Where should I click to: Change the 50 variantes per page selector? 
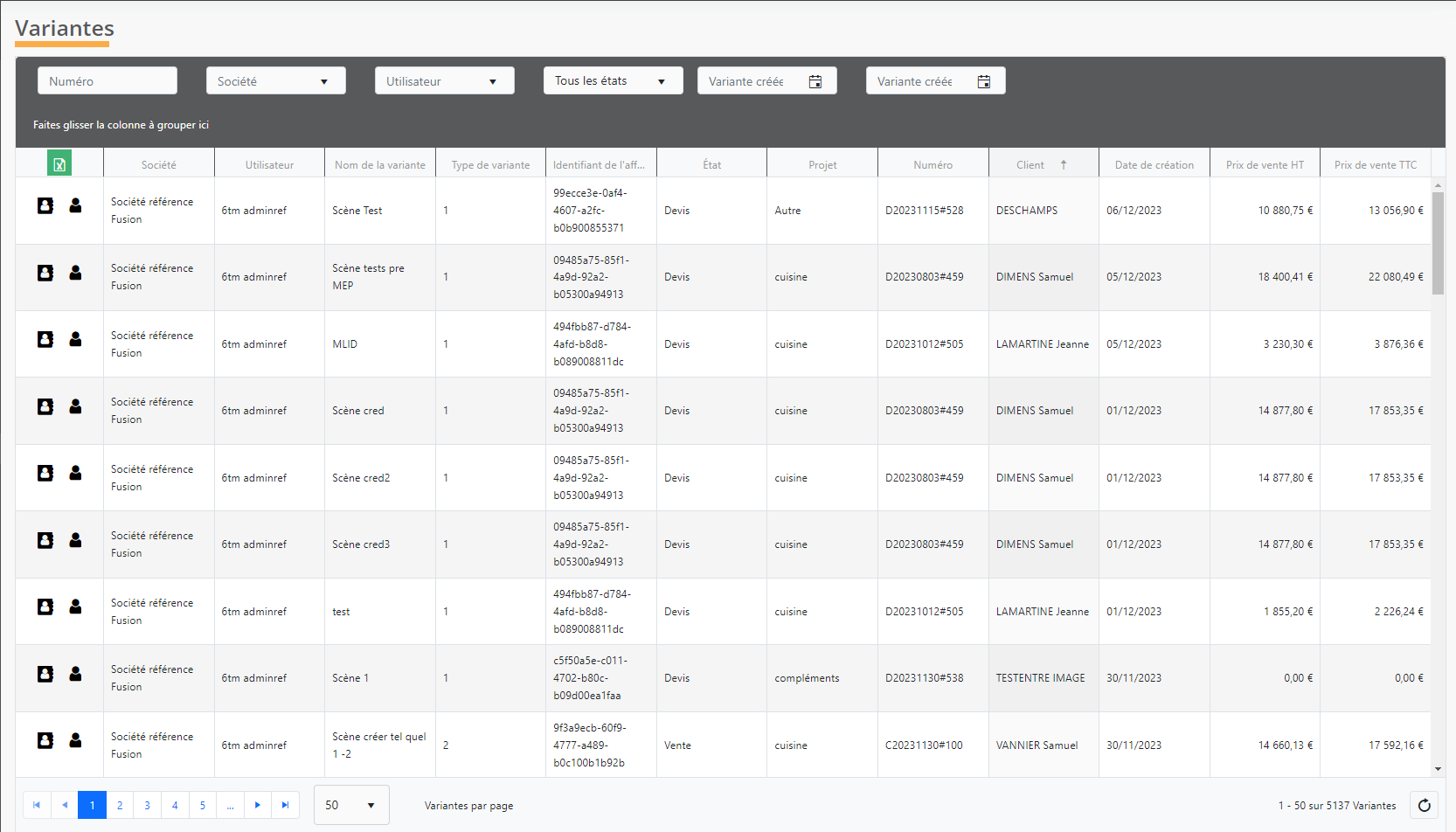[351, 805]
